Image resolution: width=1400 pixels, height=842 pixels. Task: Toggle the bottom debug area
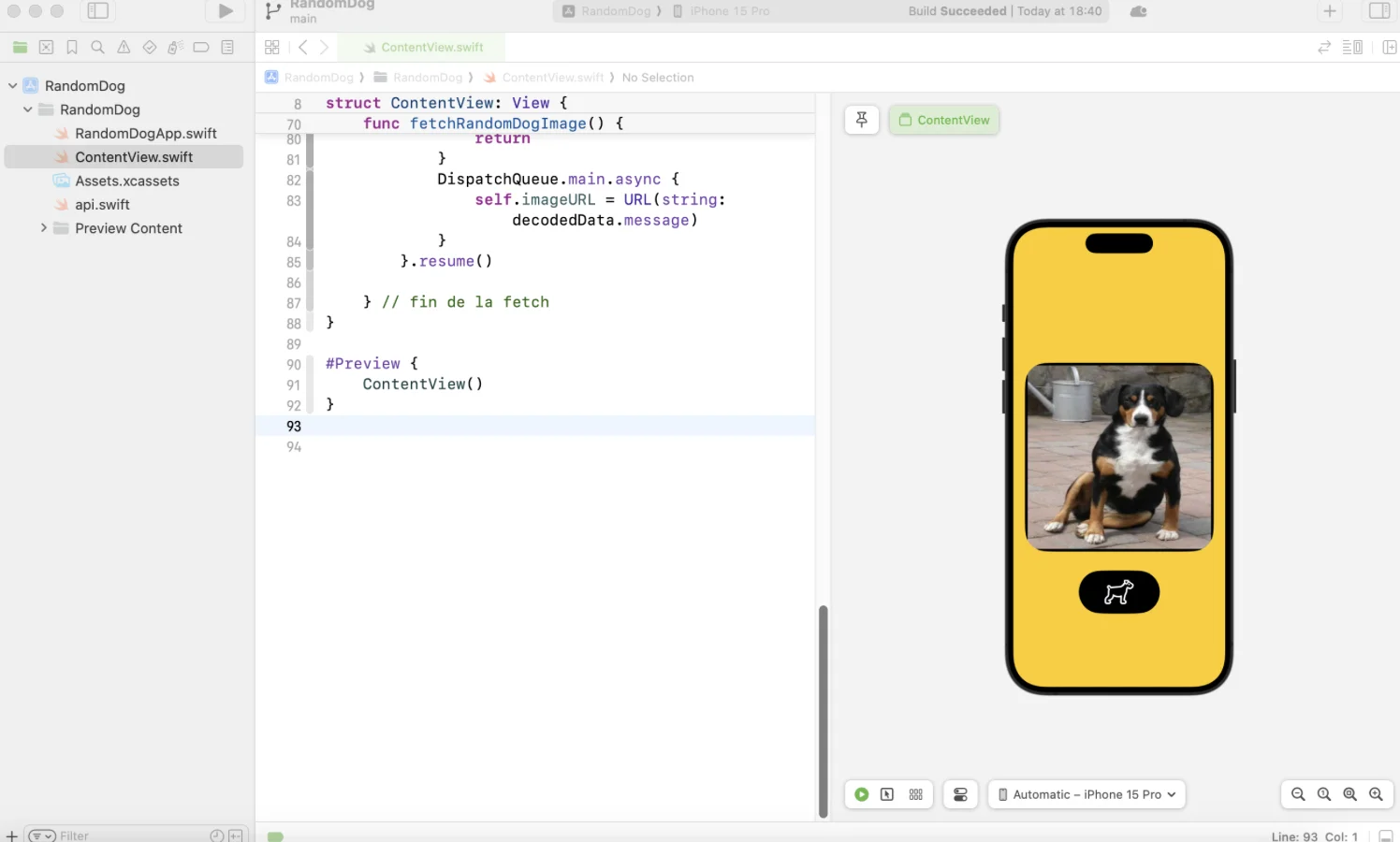coord(1386,835)
